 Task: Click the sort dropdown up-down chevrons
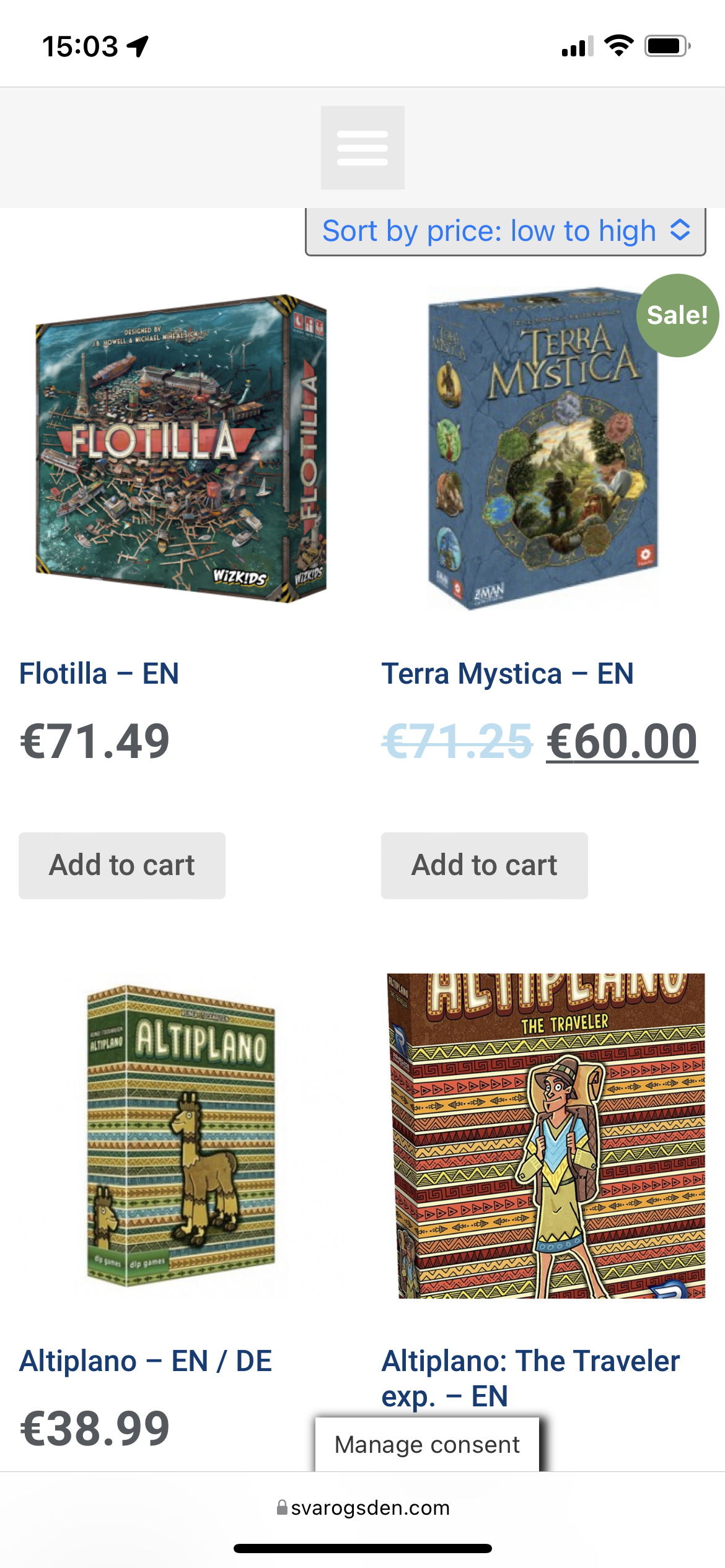coord(680,230)
